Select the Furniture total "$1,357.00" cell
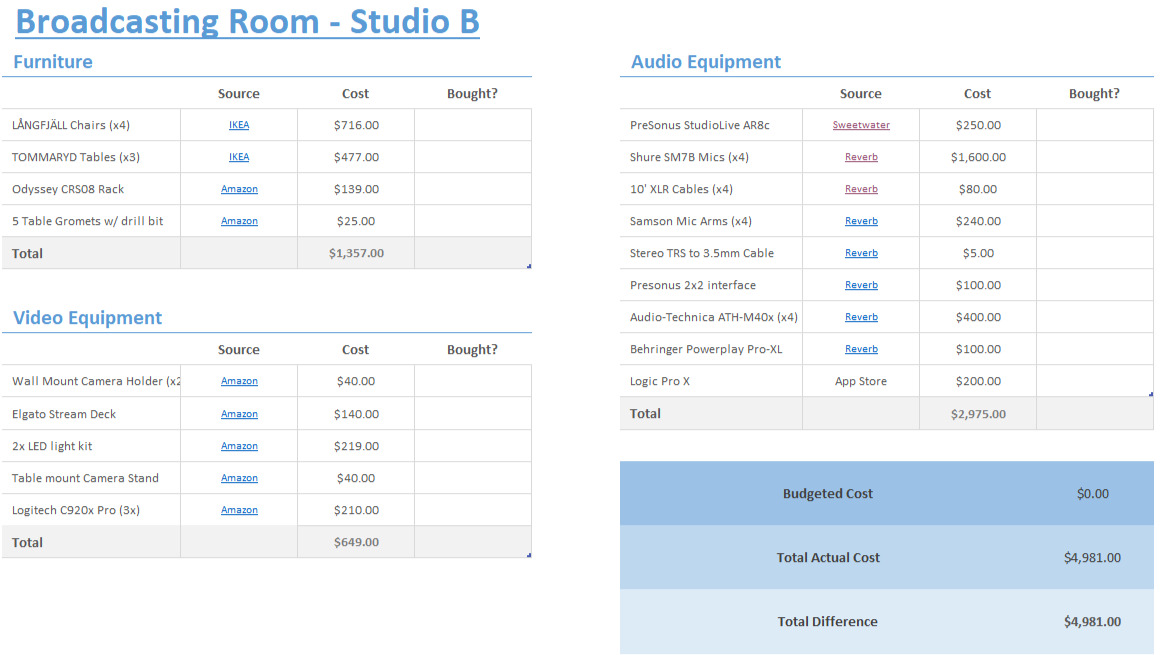The width and height of the screenshot is (1160, 655). [x=356, y=253]
